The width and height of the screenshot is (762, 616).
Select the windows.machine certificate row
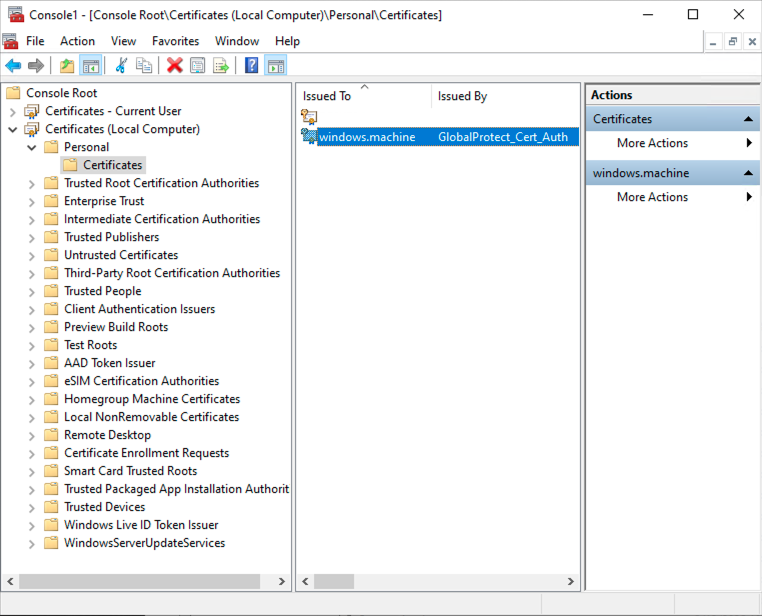[x=366, y=137]
